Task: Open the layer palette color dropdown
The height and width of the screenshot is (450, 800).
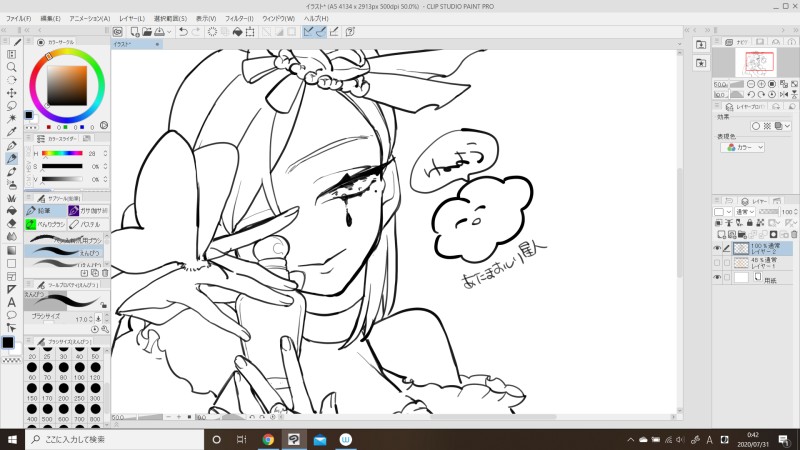Action: click(722, 212)
